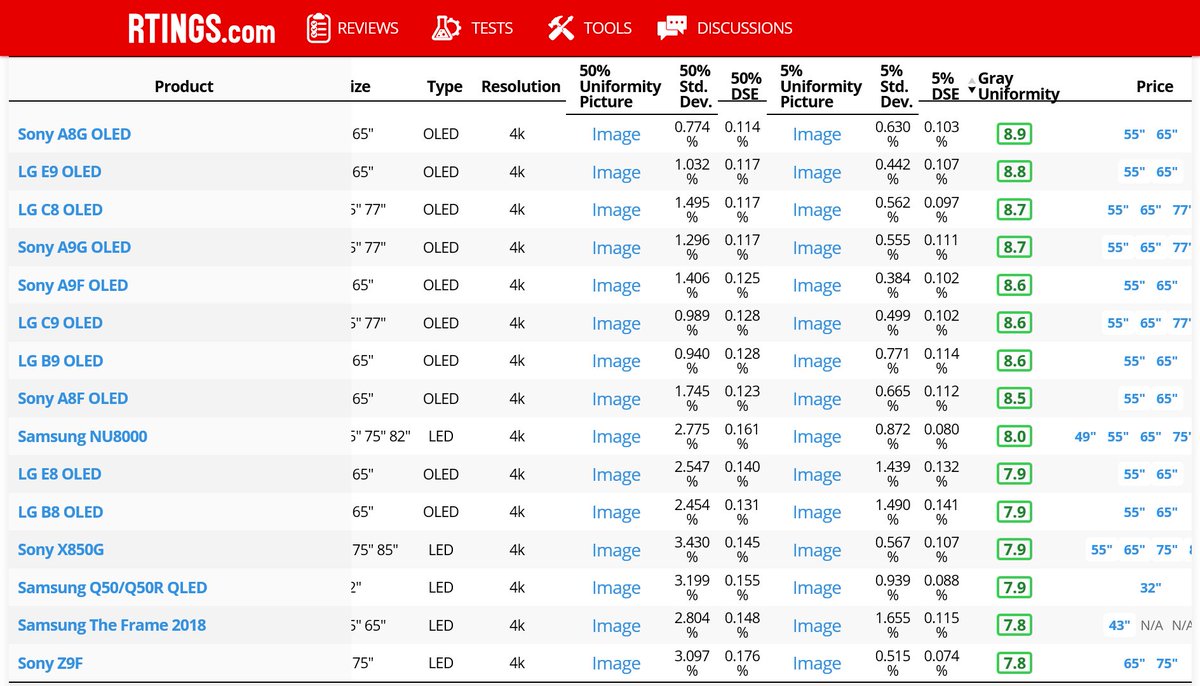Open the RTINGS.com home logo
1200x686 pixels.
click(x=201, y=28)
